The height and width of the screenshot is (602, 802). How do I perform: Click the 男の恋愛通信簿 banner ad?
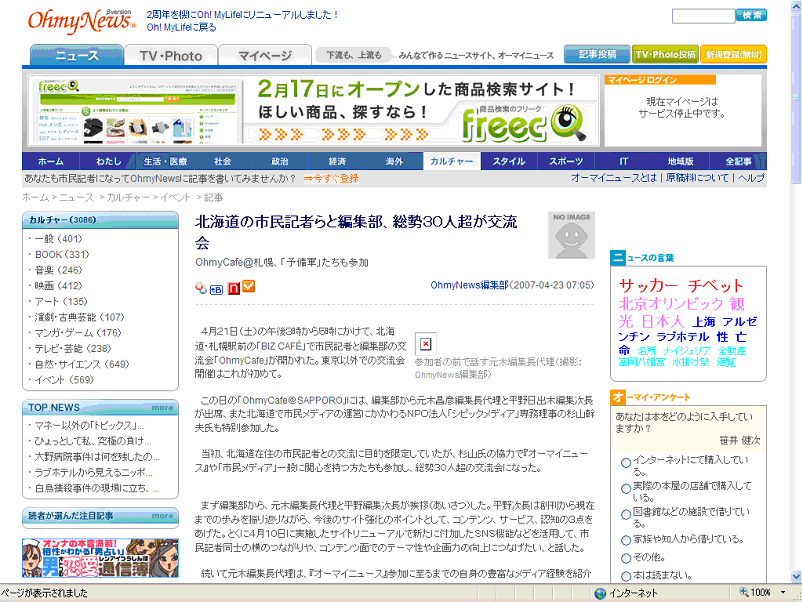point(100,558)
